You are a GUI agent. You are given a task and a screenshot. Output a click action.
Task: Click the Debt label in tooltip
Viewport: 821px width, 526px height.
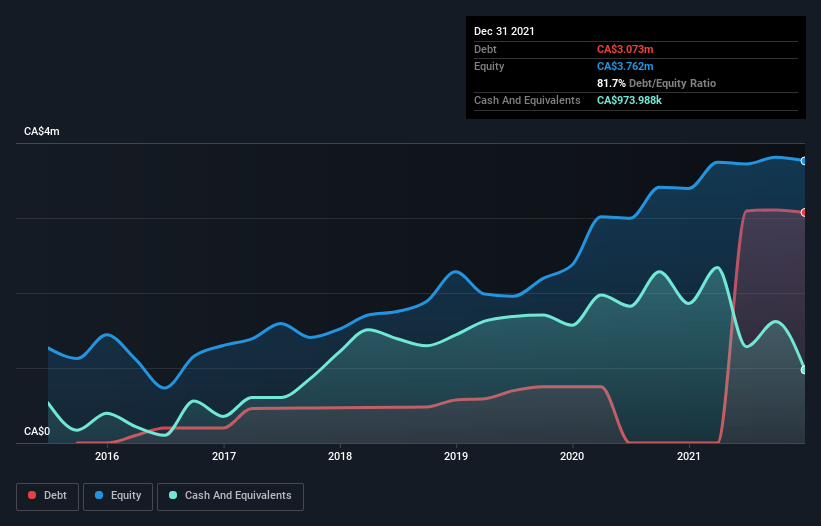coord(485,49)
